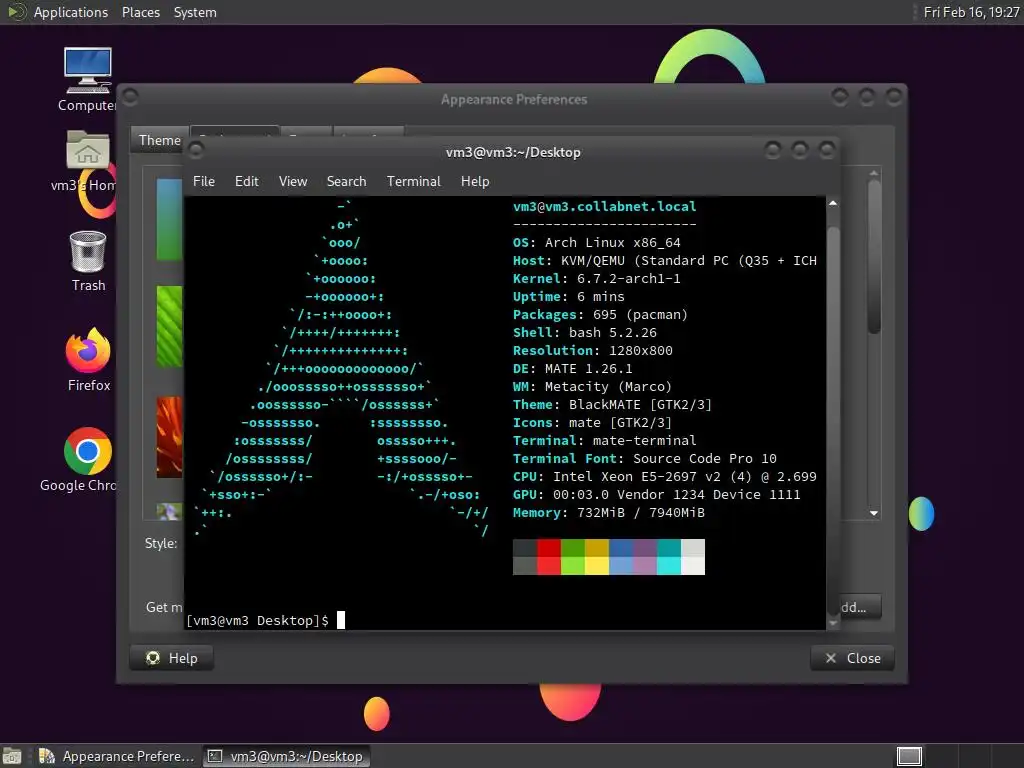
Task: Click the Theme: BlackMATE line
Action: tap(612, 404)
